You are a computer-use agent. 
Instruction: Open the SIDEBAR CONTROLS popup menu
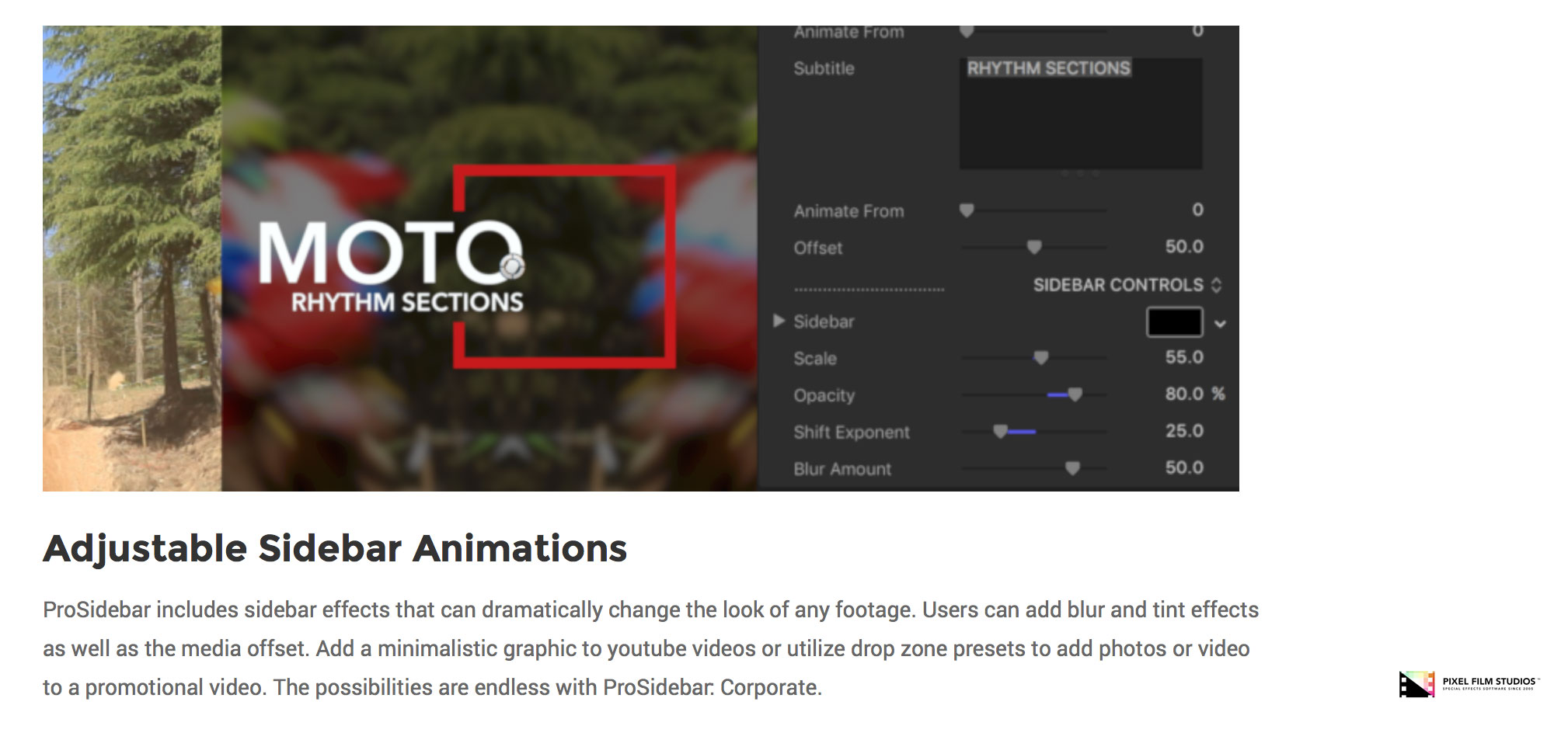point(1127,285)
